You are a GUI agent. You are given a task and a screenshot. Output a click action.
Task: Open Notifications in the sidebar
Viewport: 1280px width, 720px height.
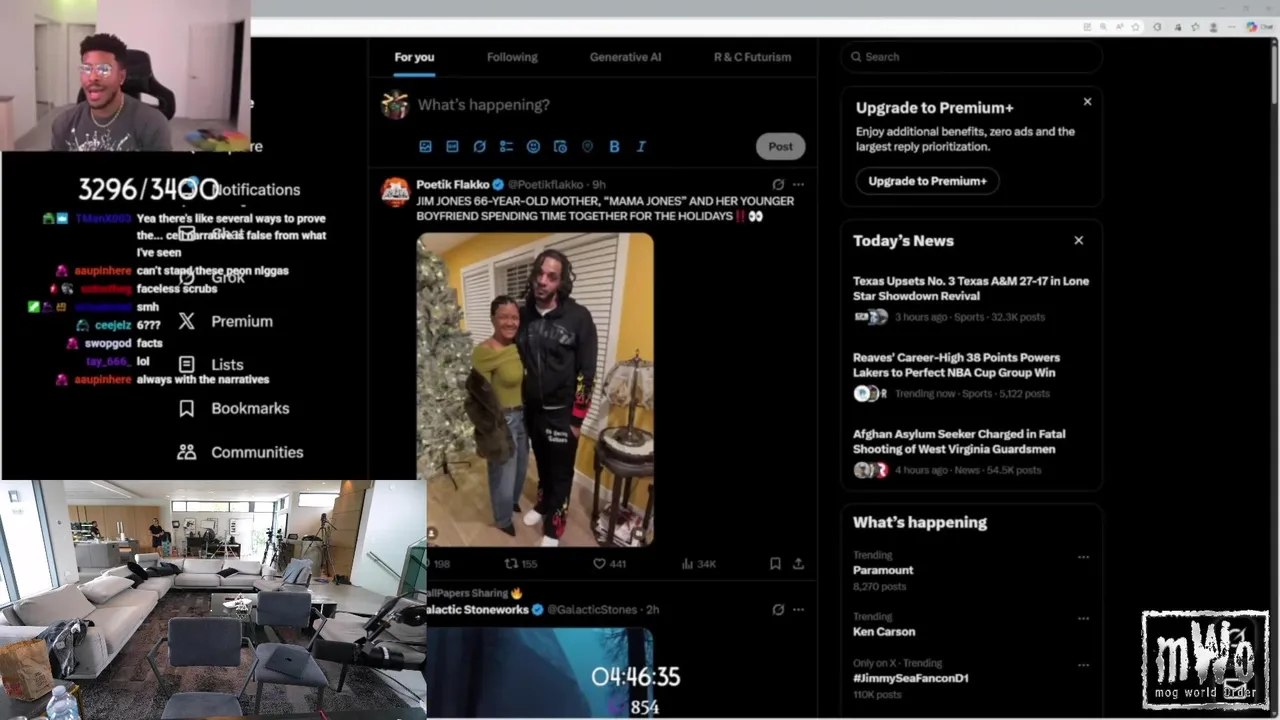pos(255,189)
